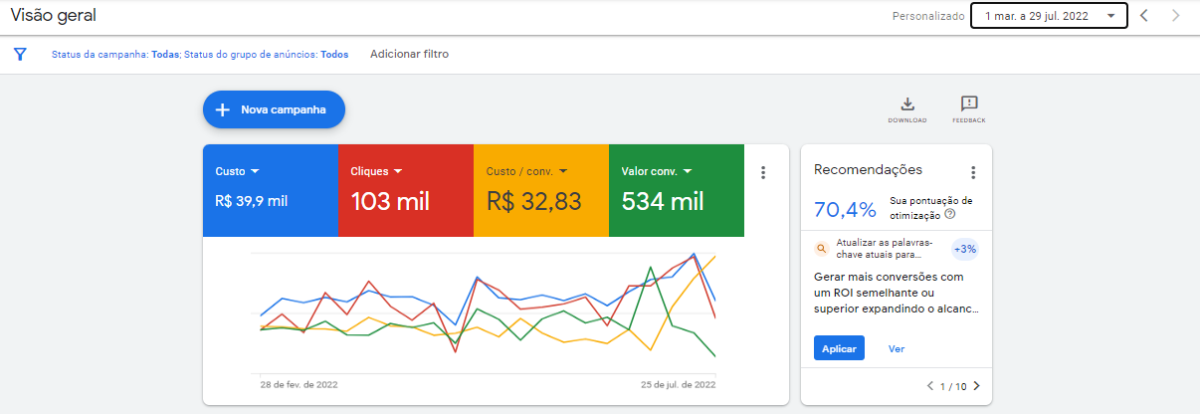1200x414 pixels.
Task: Go to previous recommendation arrow
Action: tap(930, 386)
